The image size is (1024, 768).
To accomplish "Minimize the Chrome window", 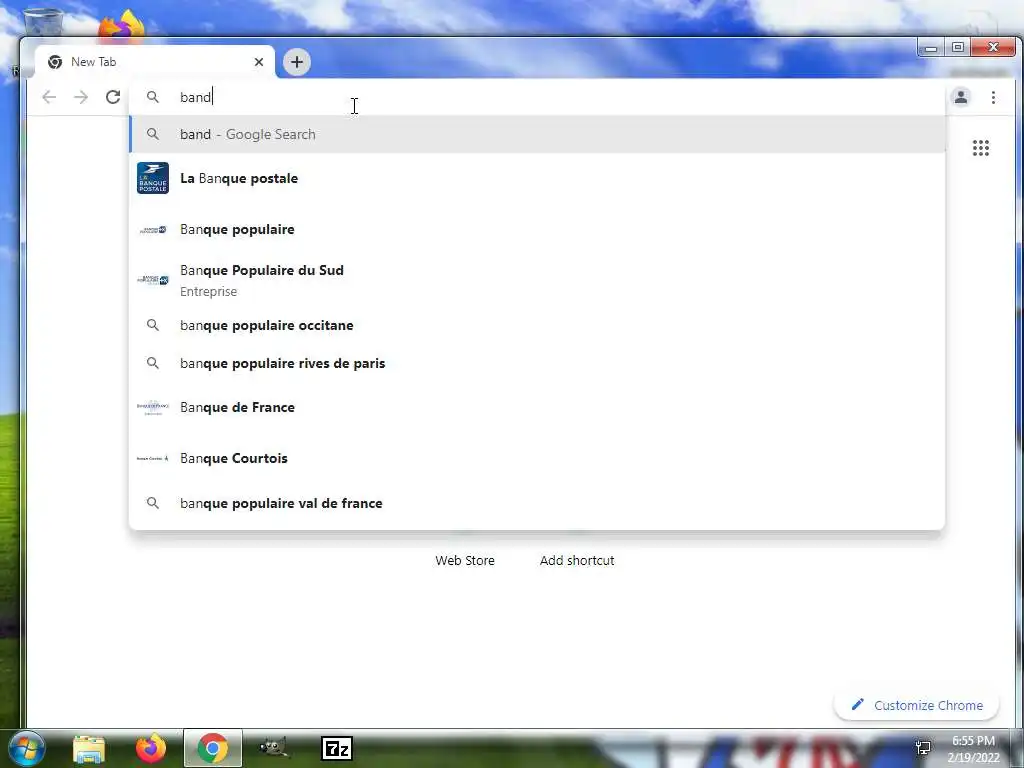I will click(x=931, y=48).
